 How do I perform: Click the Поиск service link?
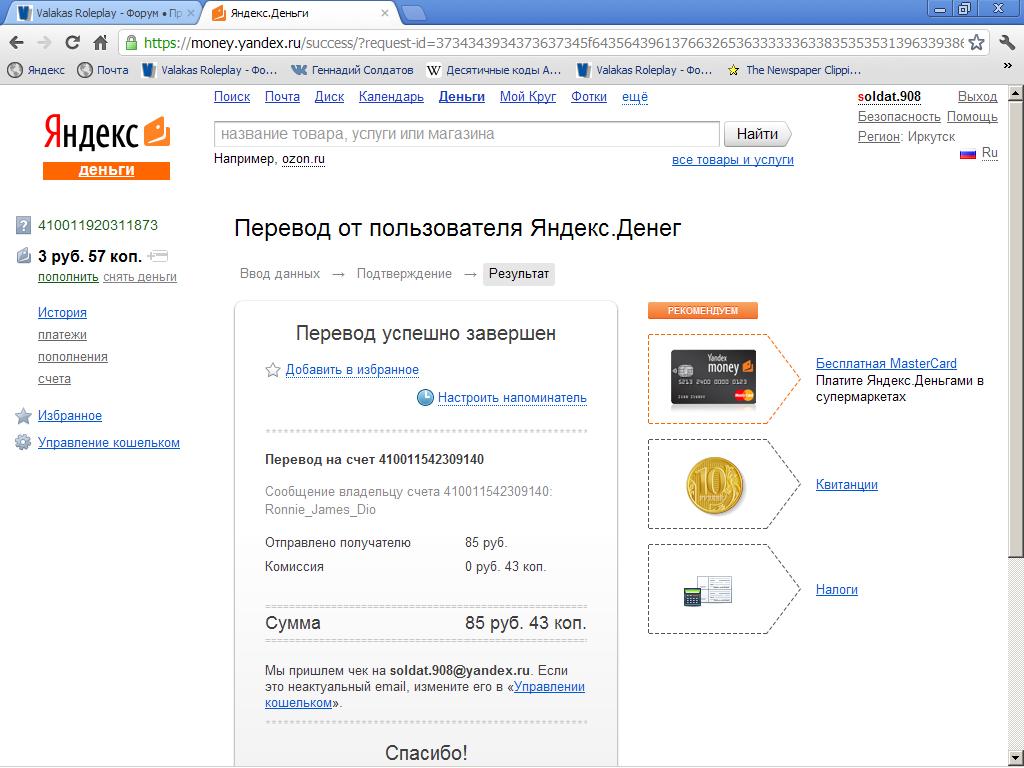pos(232,97)
